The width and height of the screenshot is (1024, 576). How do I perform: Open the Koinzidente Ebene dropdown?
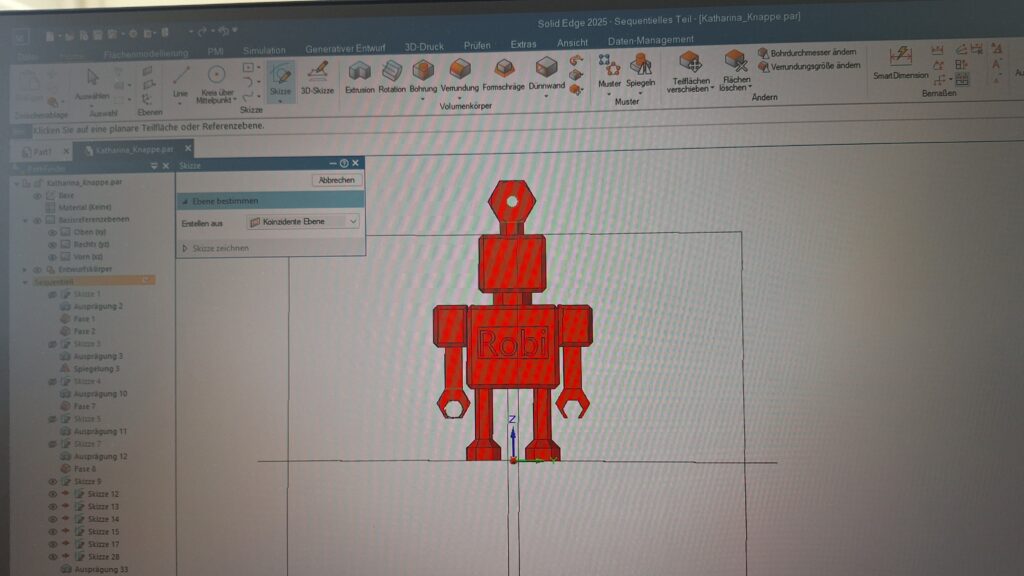click(352, 222)
